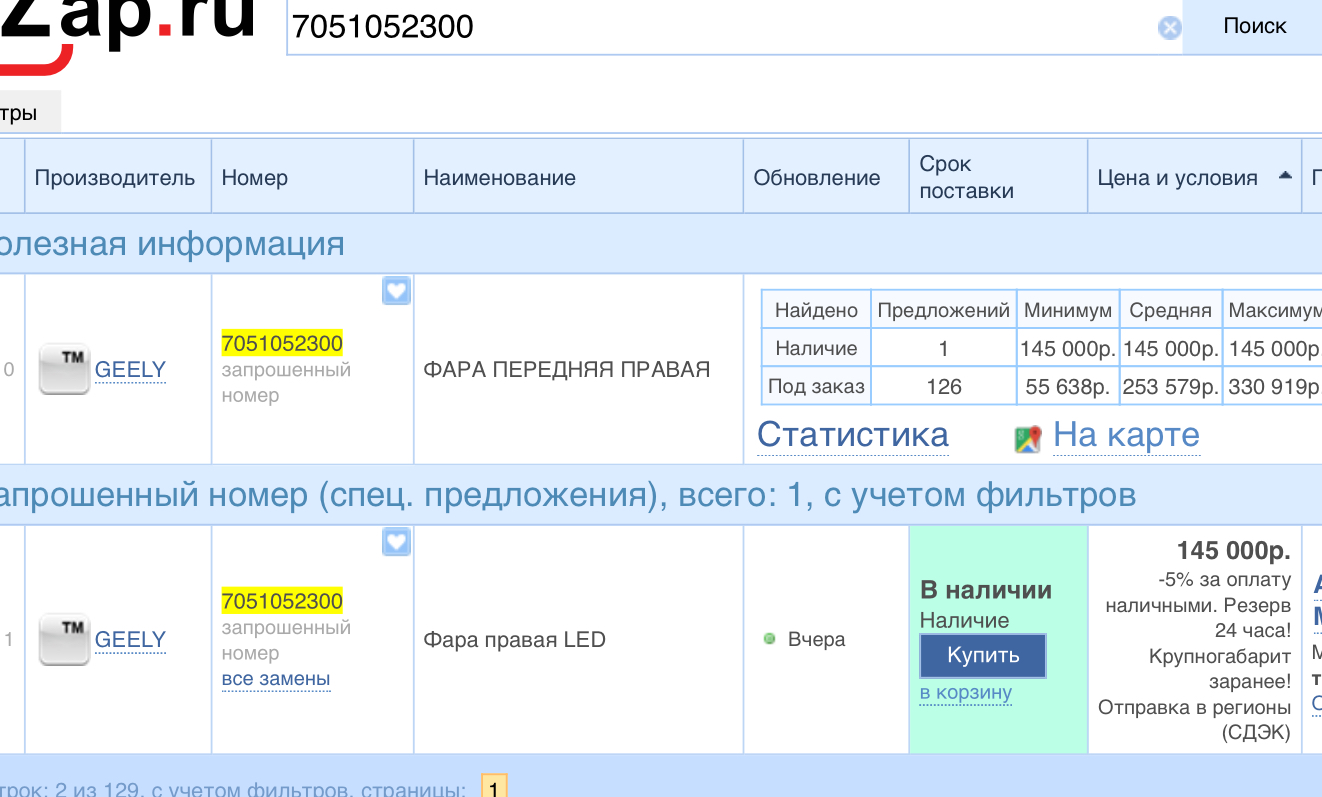1322x797 pixels.
Task: Click the 55 638р. minimum price cell
Action: pos(1067,387)
